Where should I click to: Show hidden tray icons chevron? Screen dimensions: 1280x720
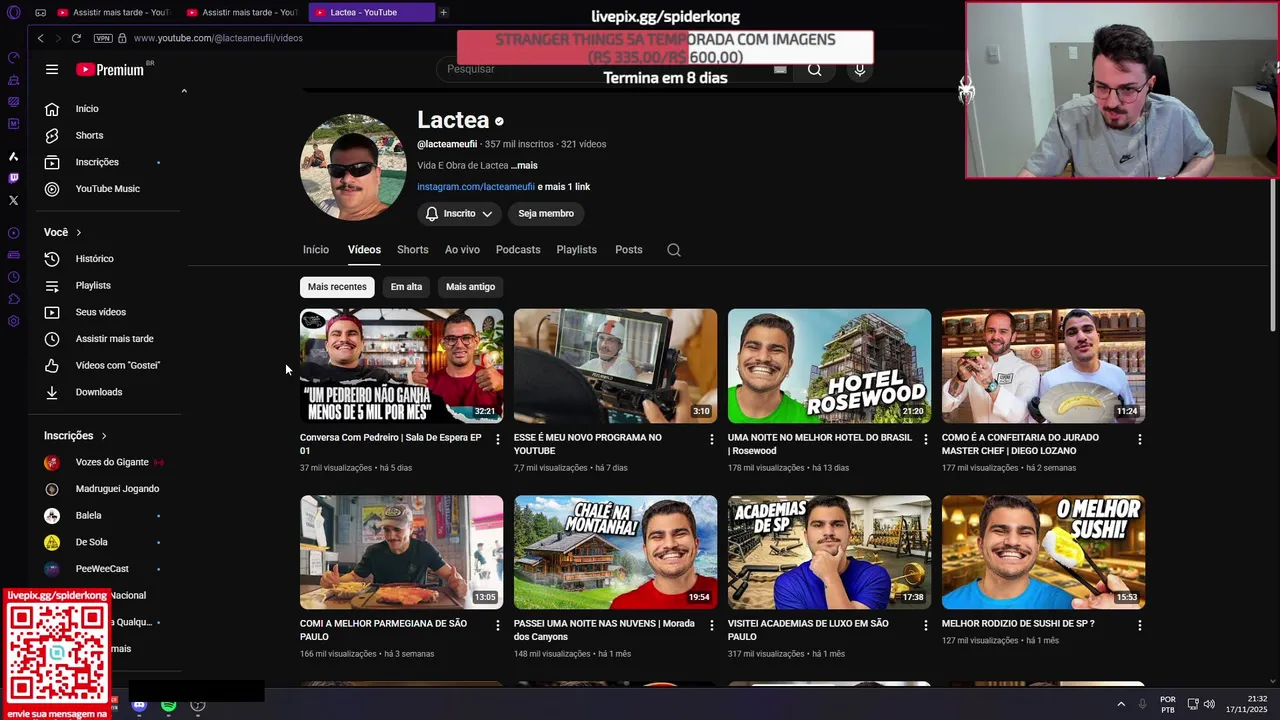(x=1121, y=704)
